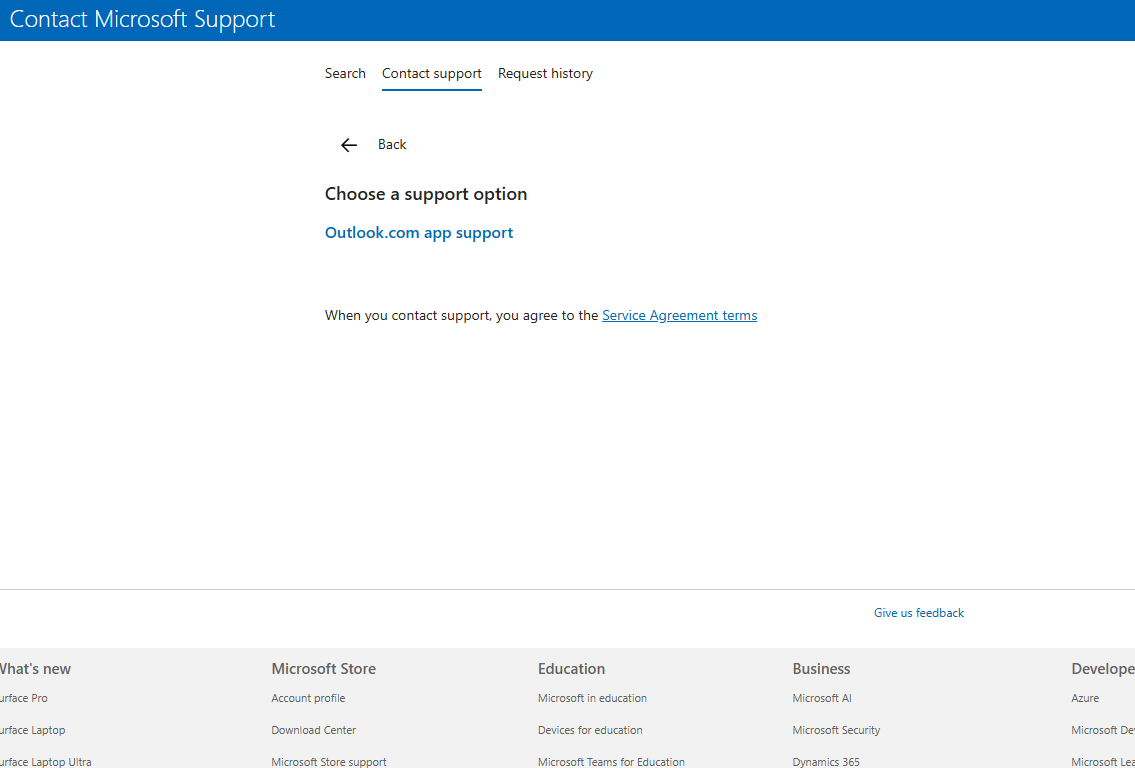This screenshot has height=768, width=1135.
Task: Open the Download Center footer link
Action: tap(313, 730)
